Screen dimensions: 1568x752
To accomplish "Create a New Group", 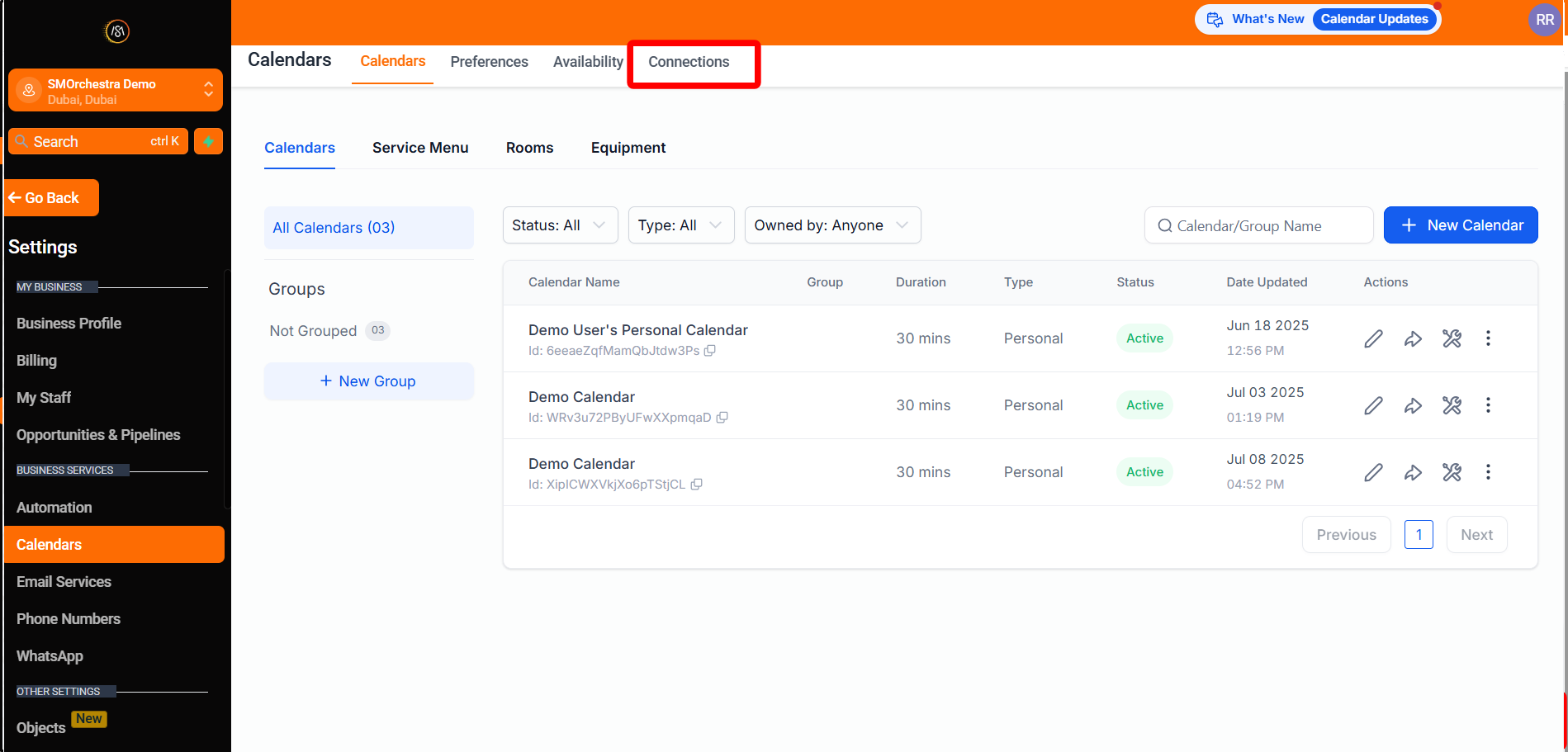I will pos(368,381).
